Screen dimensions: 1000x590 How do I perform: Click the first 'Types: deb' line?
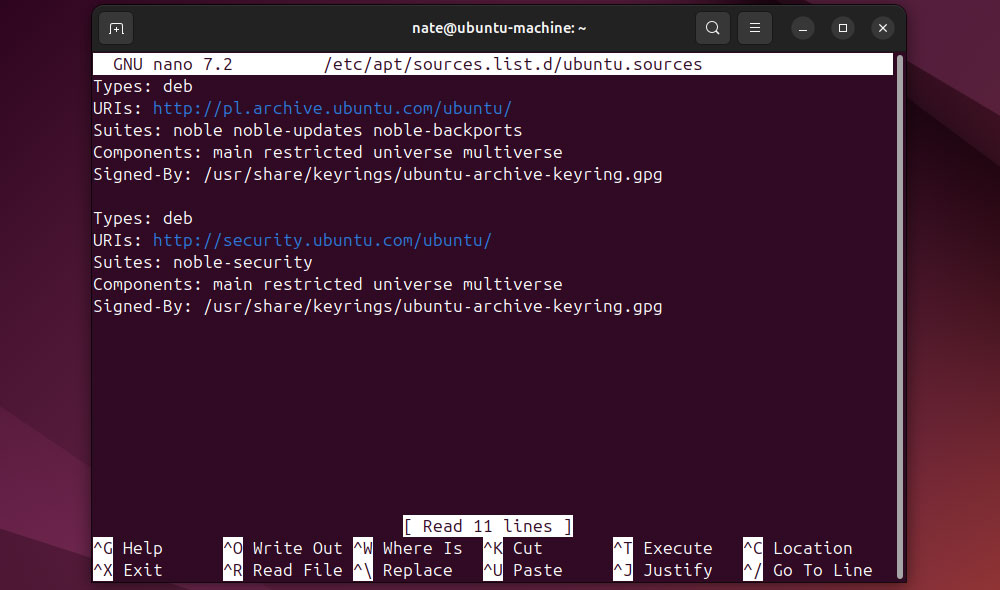(143, 87)
